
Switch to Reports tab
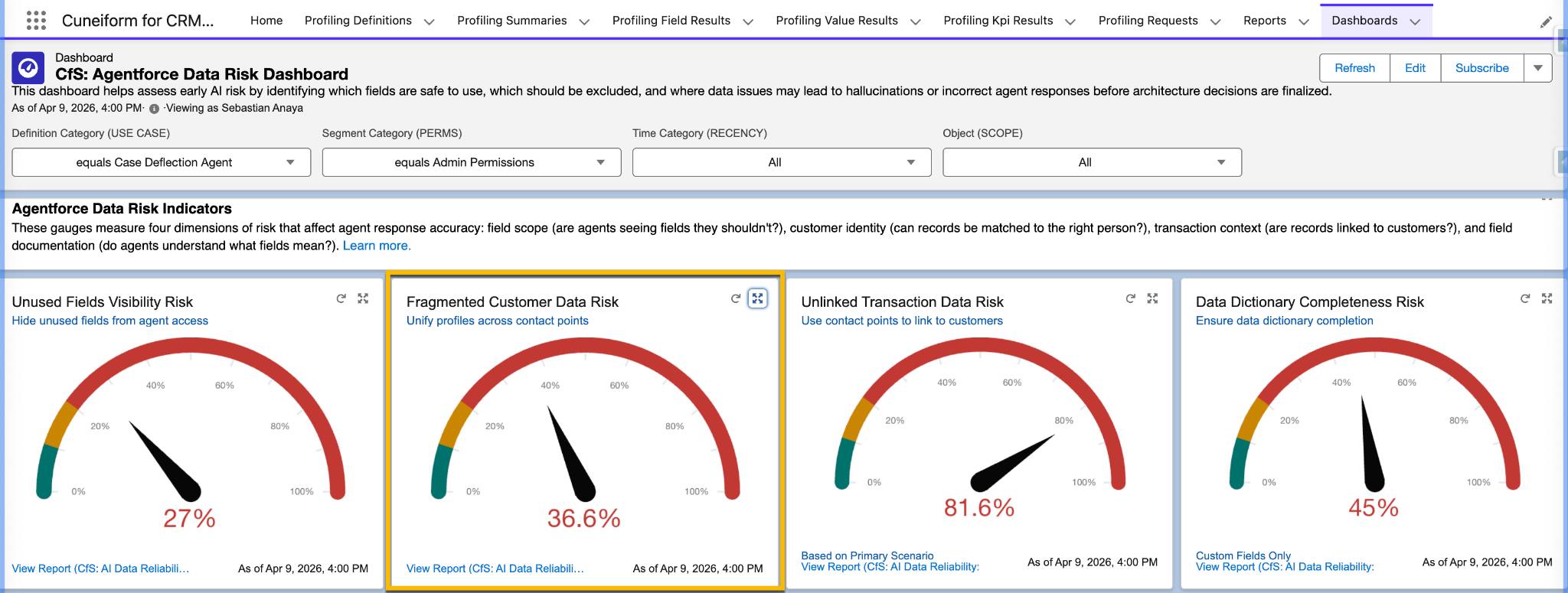click(1265, 21)
